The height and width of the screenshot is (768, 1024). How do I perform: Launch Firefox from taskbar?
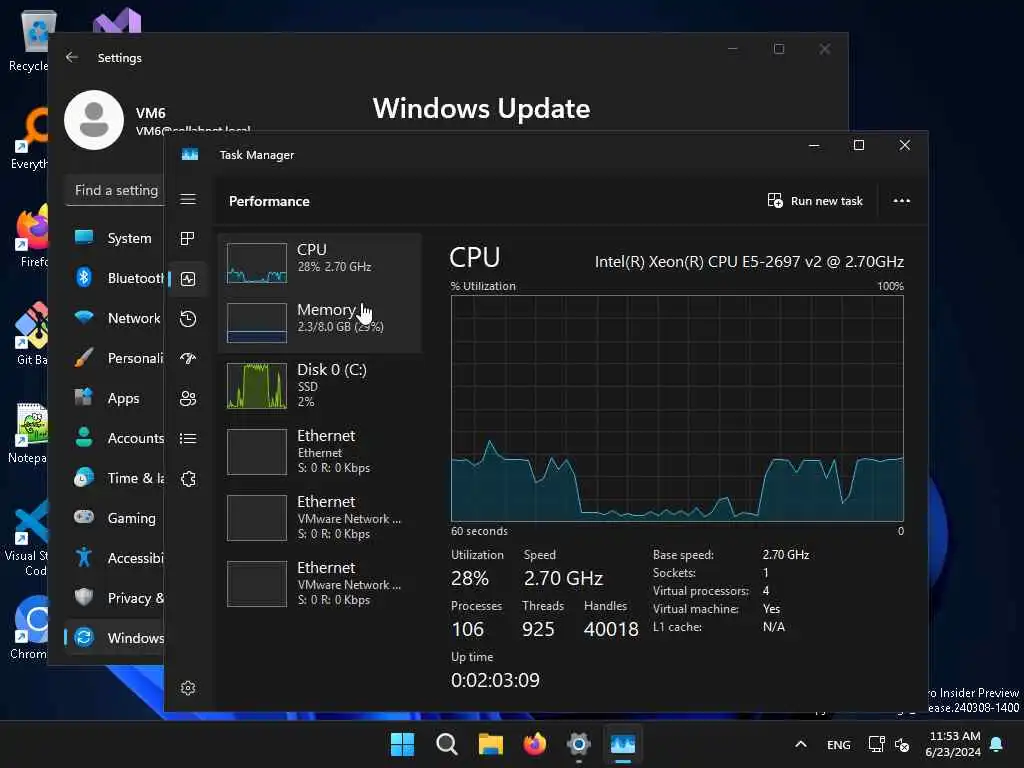tap(535, 744)
